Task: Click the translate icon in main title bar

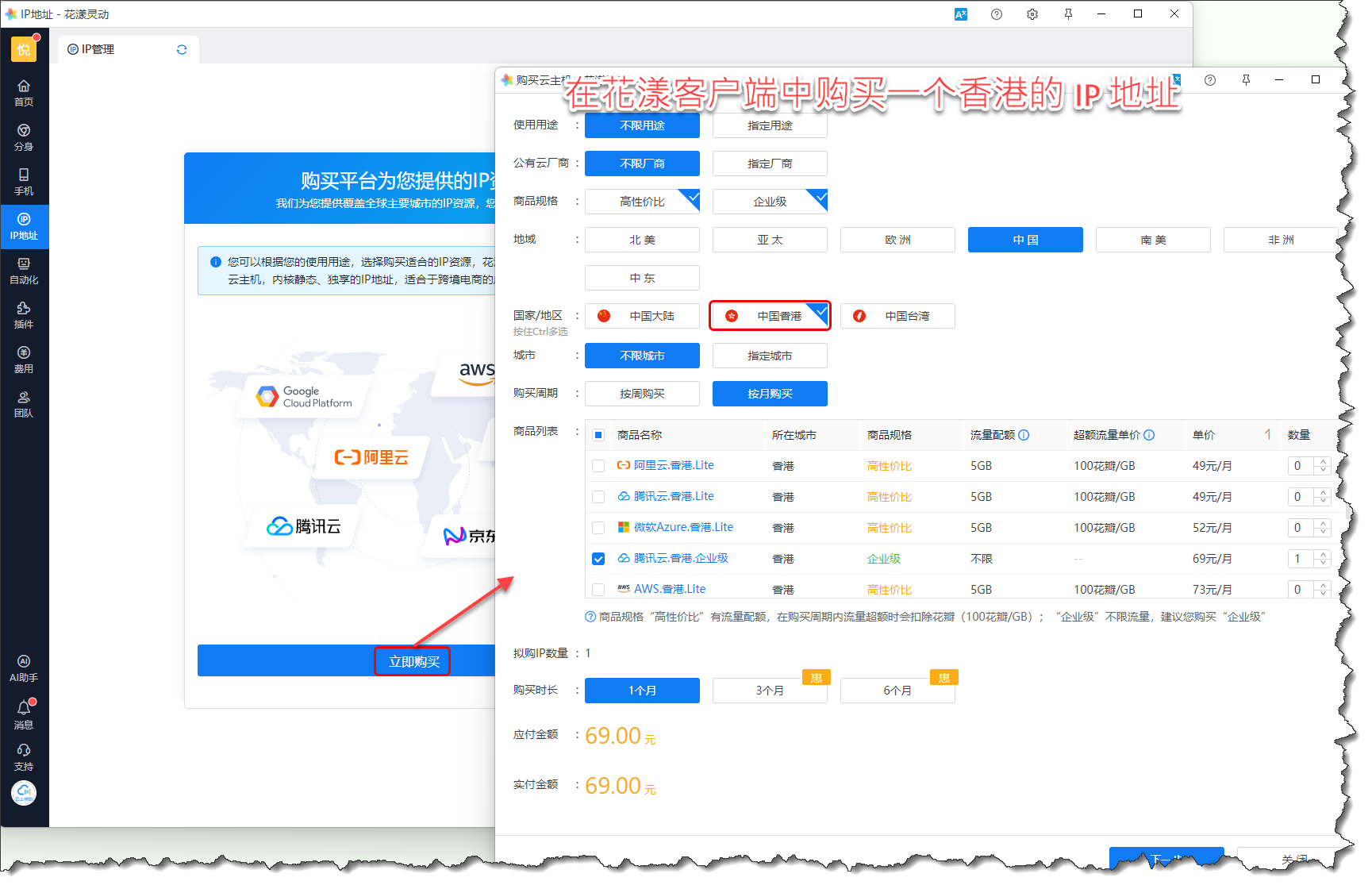Action: point(961,14)
